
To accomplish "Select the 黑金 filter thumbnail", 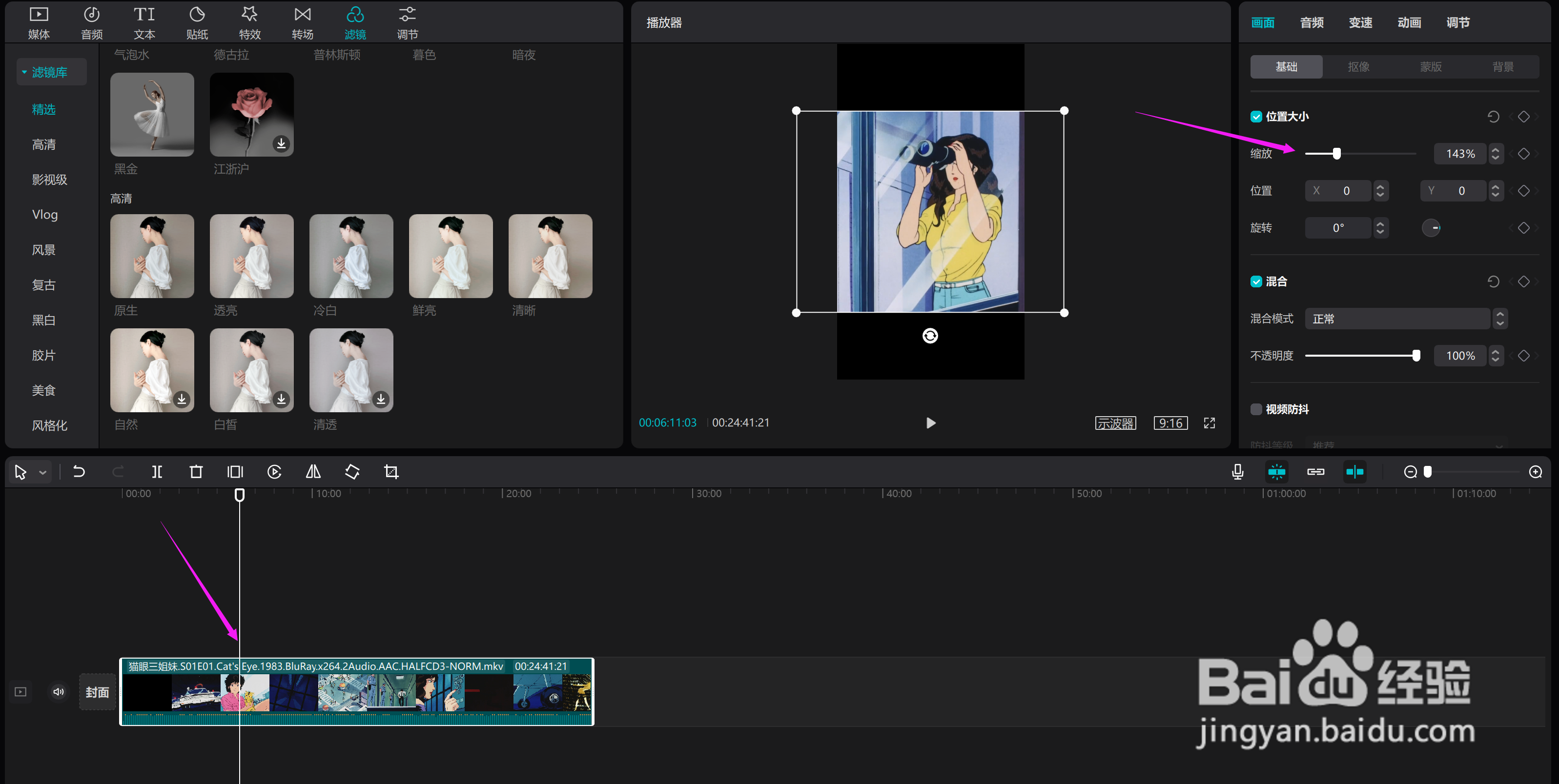I will coord(152,114).
